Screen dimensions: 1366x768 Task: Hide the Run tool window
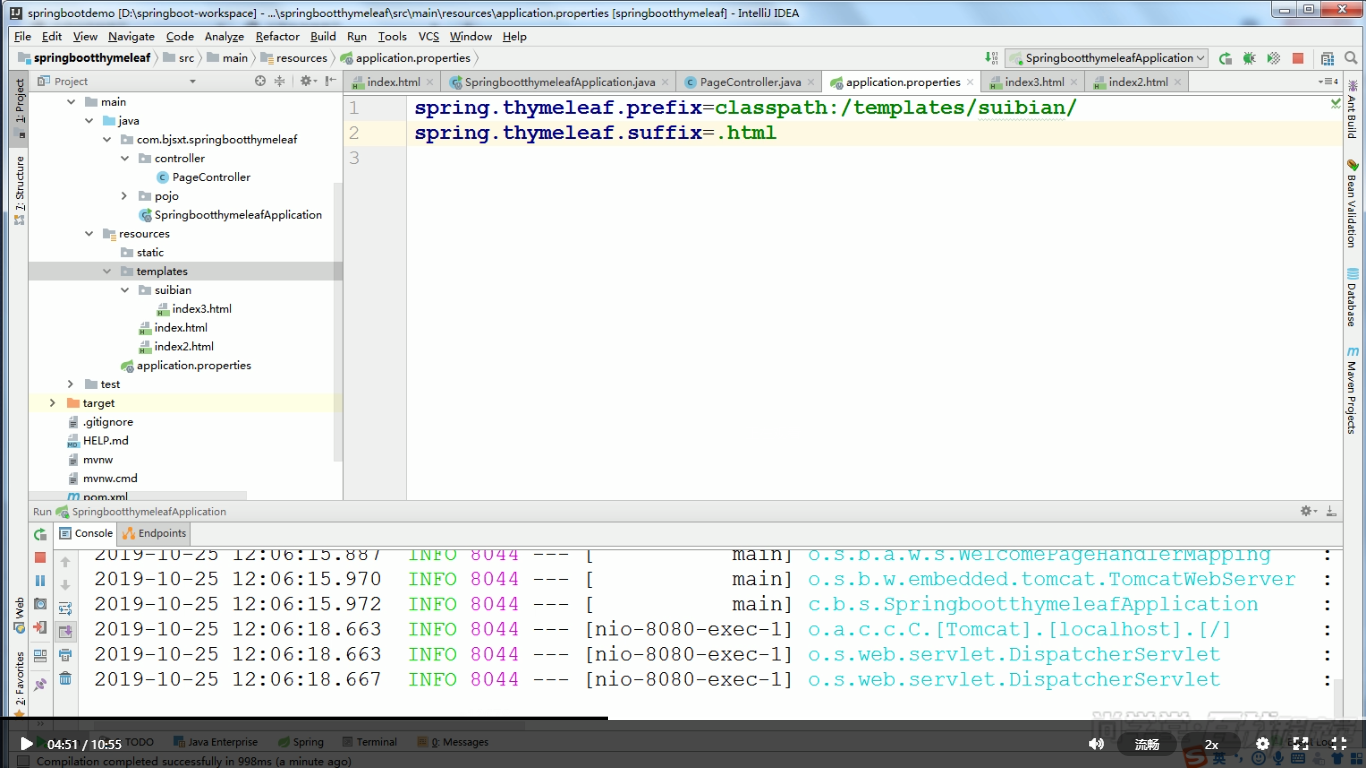pyautogui.click(x=1331, y=511)
